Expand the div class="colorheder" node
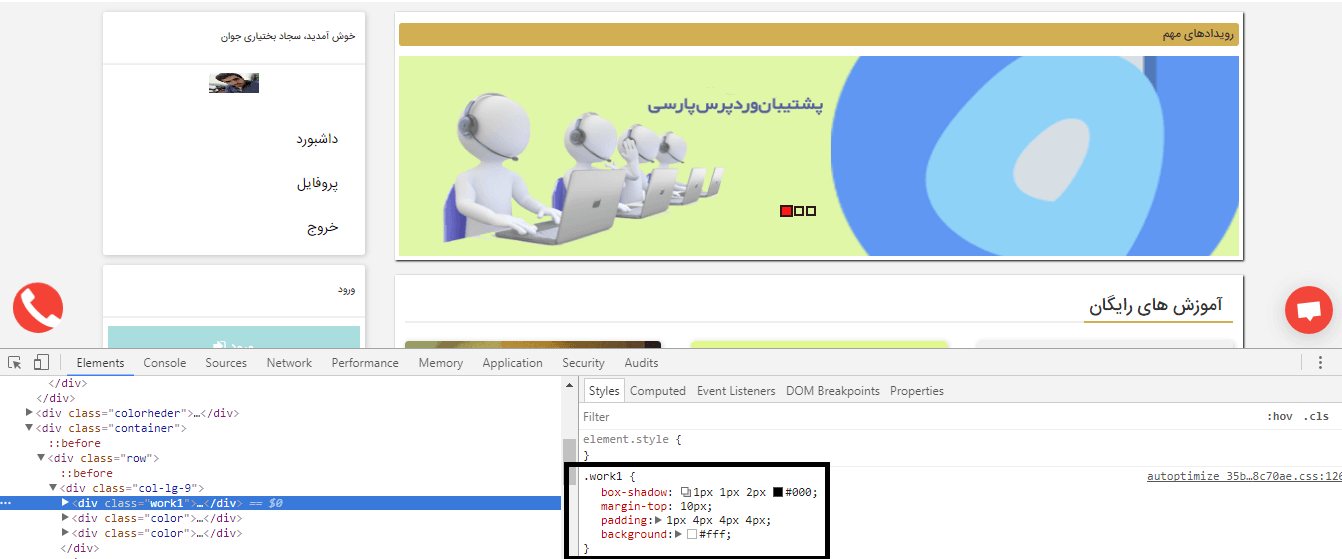This screenshot has width=1342, height=559. point(30,413)
